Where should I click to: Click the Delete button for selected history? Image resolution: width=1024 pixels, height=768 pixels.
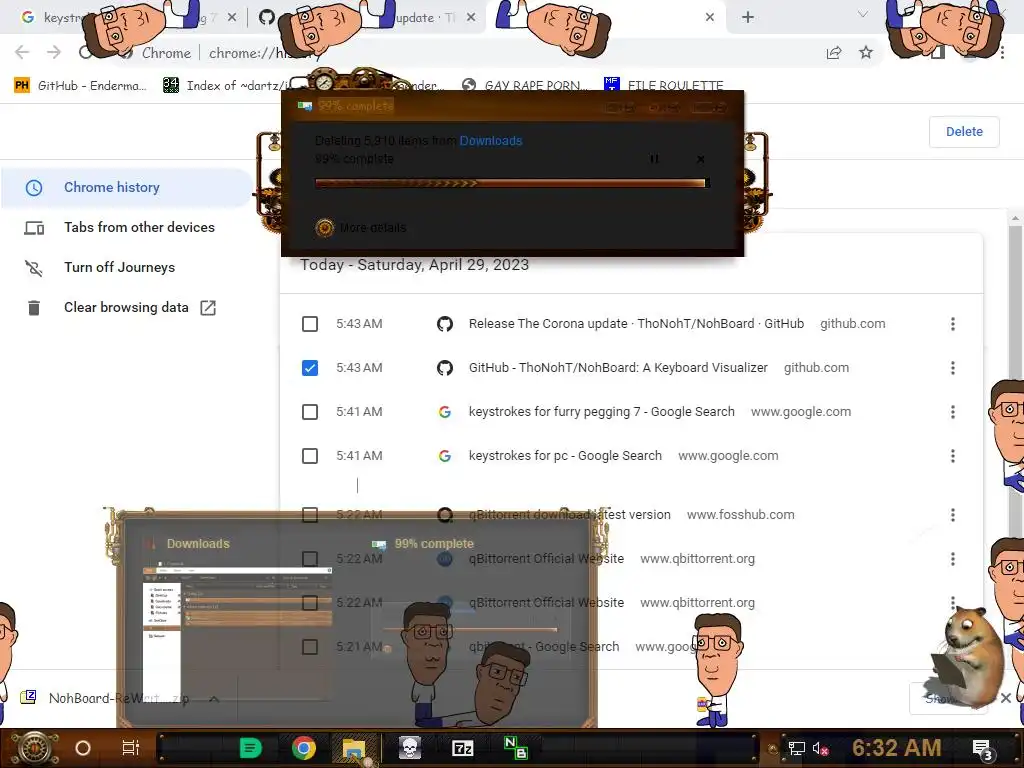pos(964,131)
